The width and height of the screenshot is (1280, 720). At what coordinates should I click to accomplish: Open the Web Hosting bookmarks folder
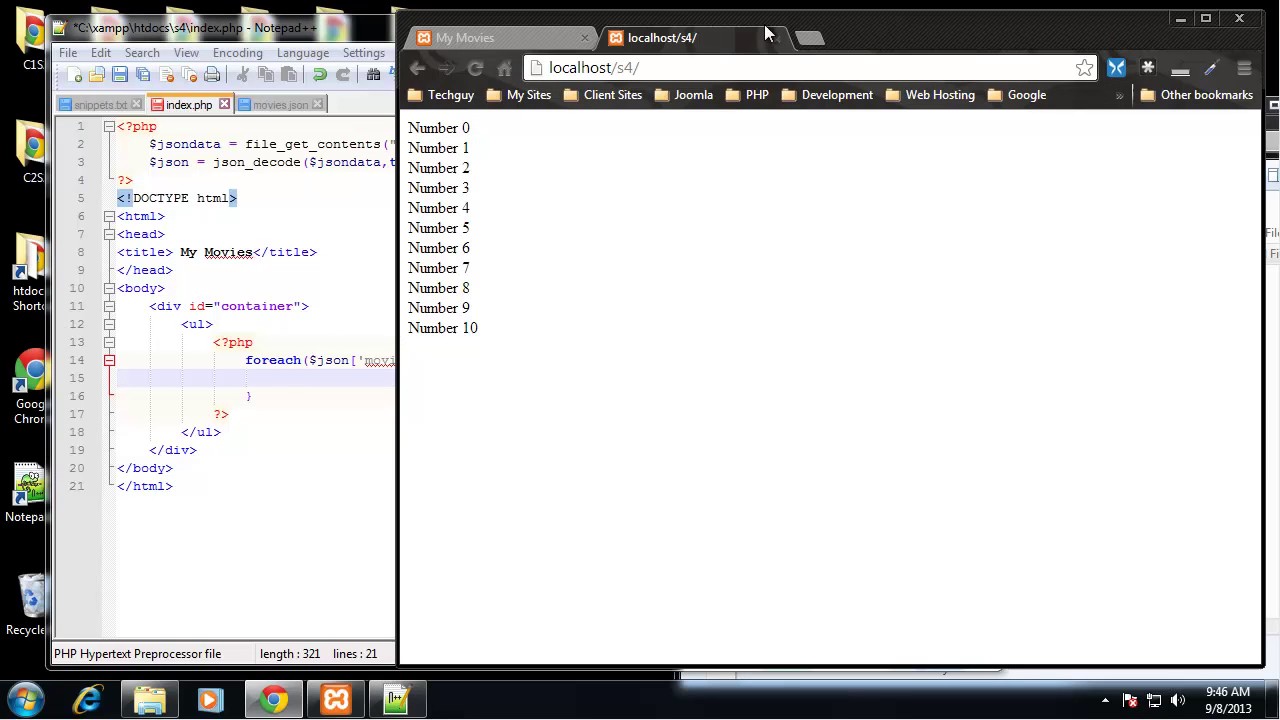929,95
